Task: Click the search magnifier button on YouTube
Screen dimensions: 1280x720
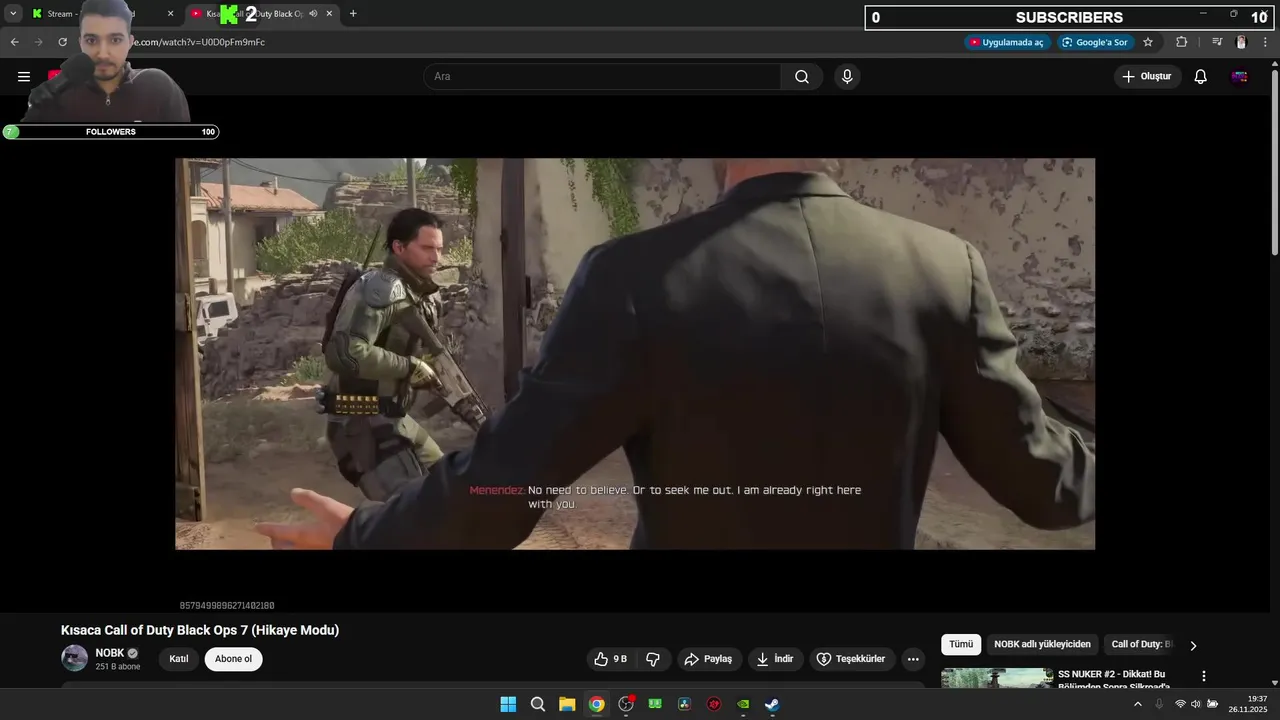Action: point(802,77)
